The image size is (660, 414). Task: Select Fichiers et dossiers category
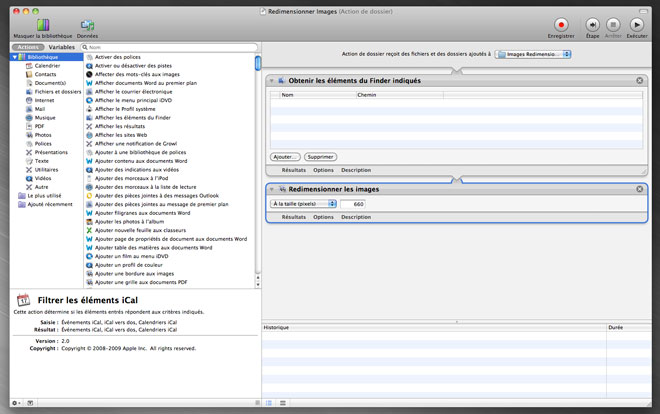click(x=58, y=91)
